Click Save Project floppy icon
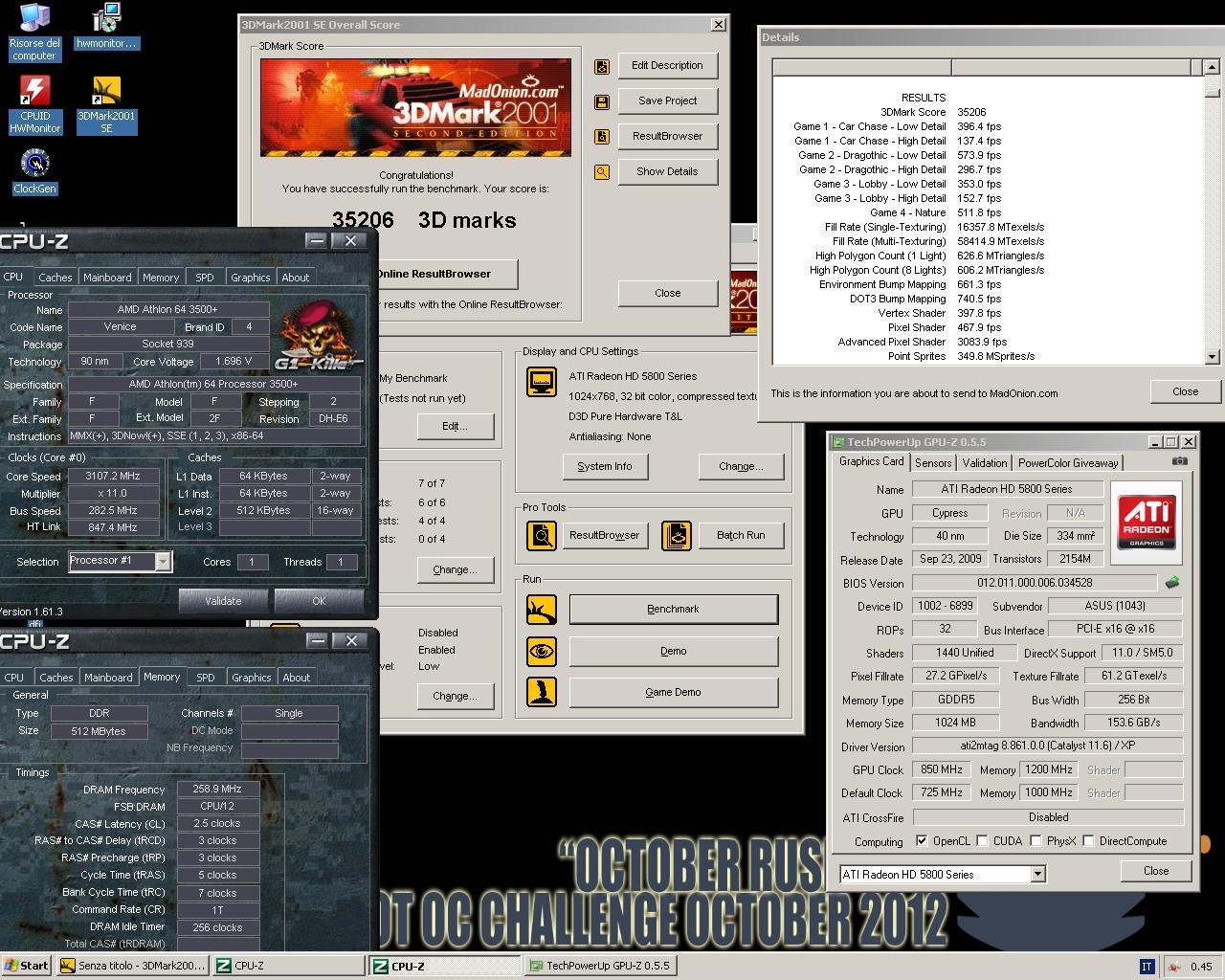Image resolution: width=1225 pixels, height=980 pixels. pyautogui.click(x=602, y=101)
